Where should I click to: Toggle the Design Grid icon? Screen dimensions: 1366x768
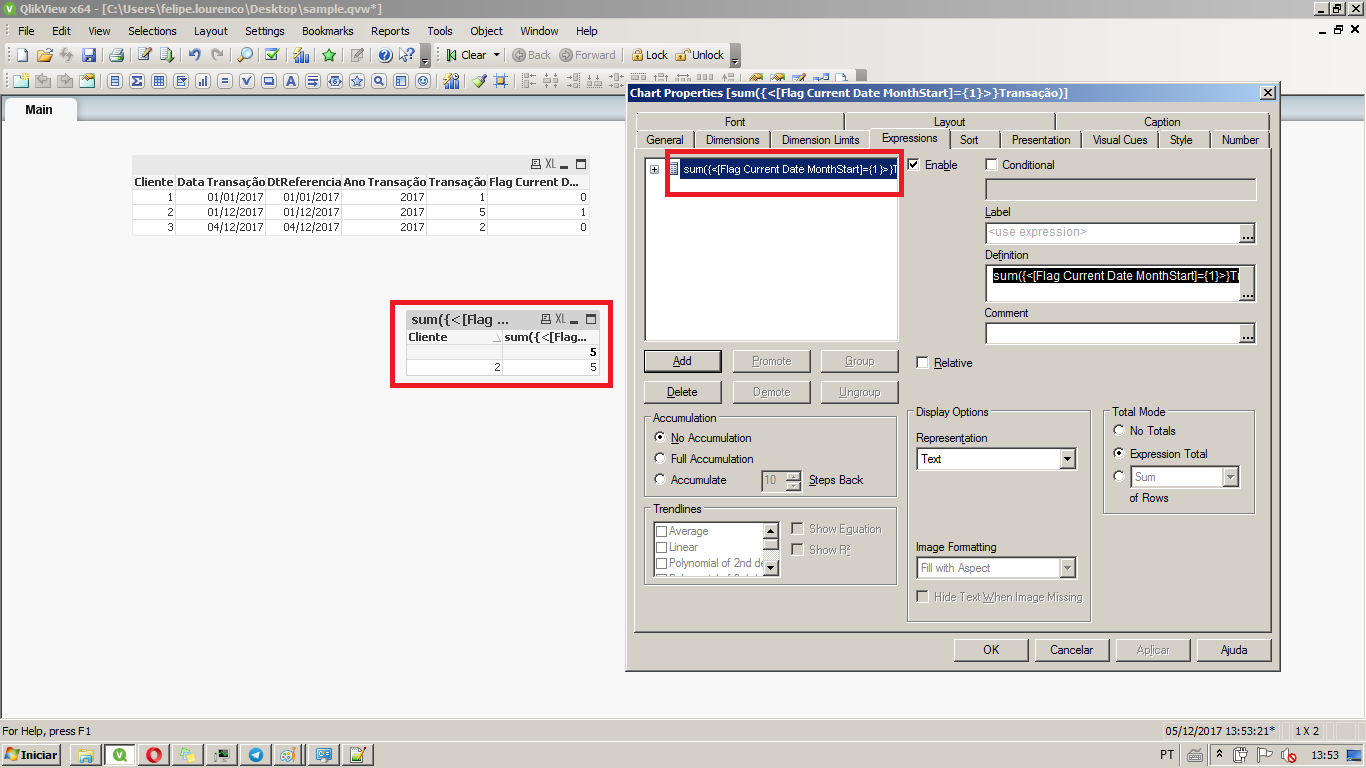501,81
